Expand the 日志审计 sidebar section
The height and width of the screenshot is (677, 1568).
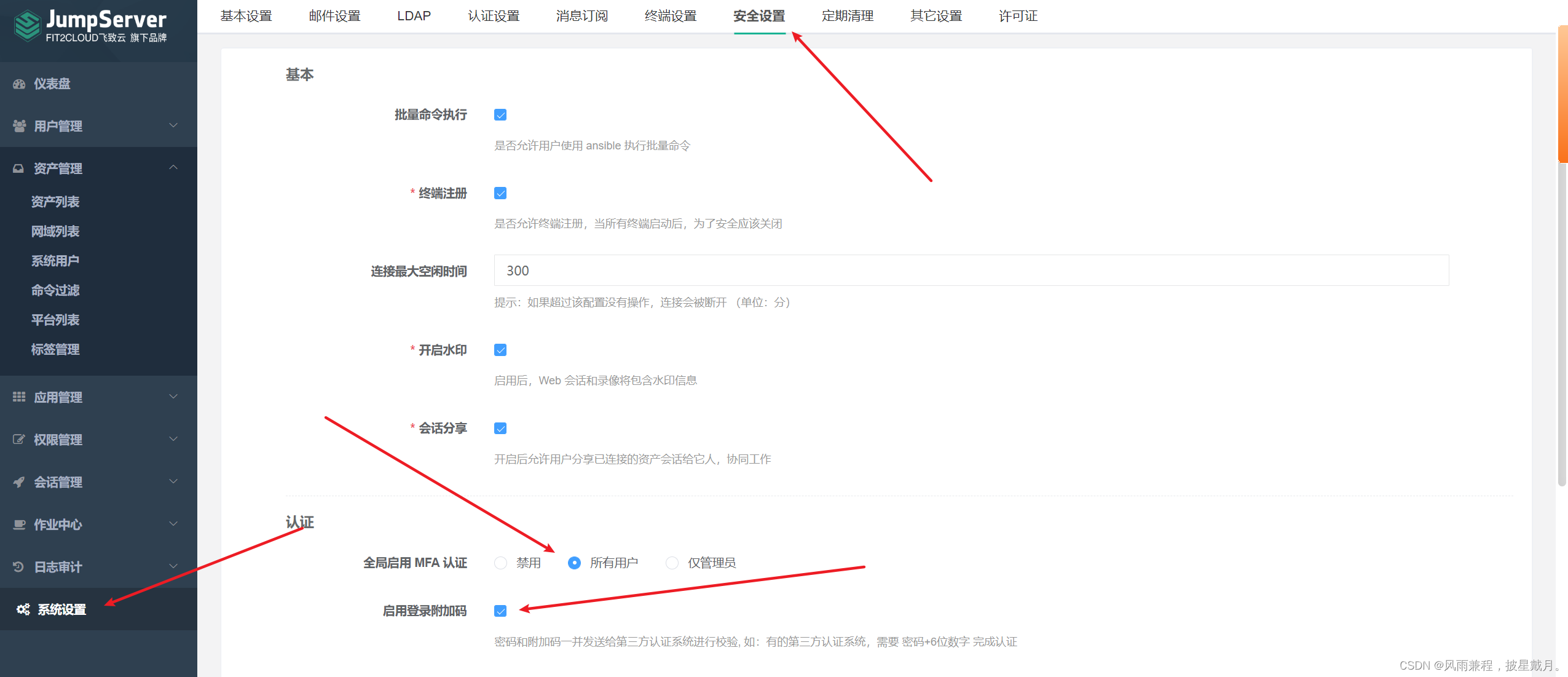click(x=173, y=566)
